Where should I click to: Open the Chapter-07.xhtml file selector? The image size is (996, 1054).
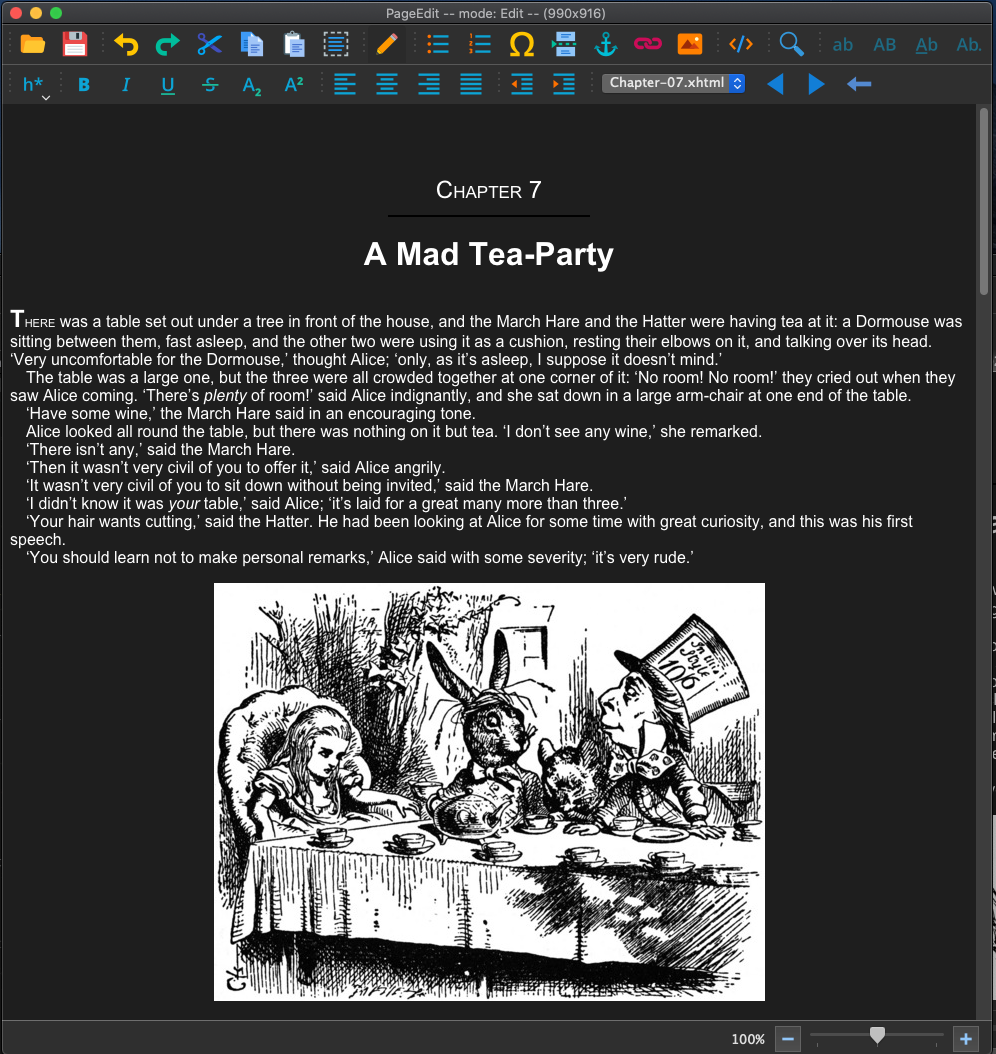tap(673, 83)
